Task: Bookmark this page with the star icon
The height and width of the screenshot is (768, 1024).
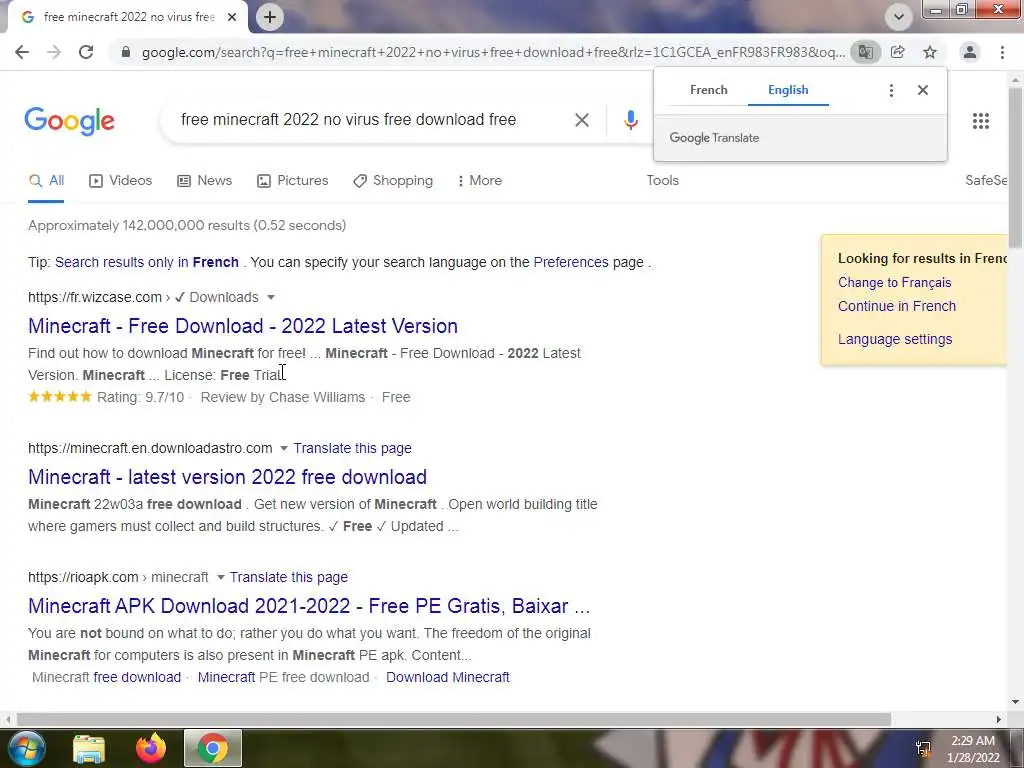Action: pos(930,52)
